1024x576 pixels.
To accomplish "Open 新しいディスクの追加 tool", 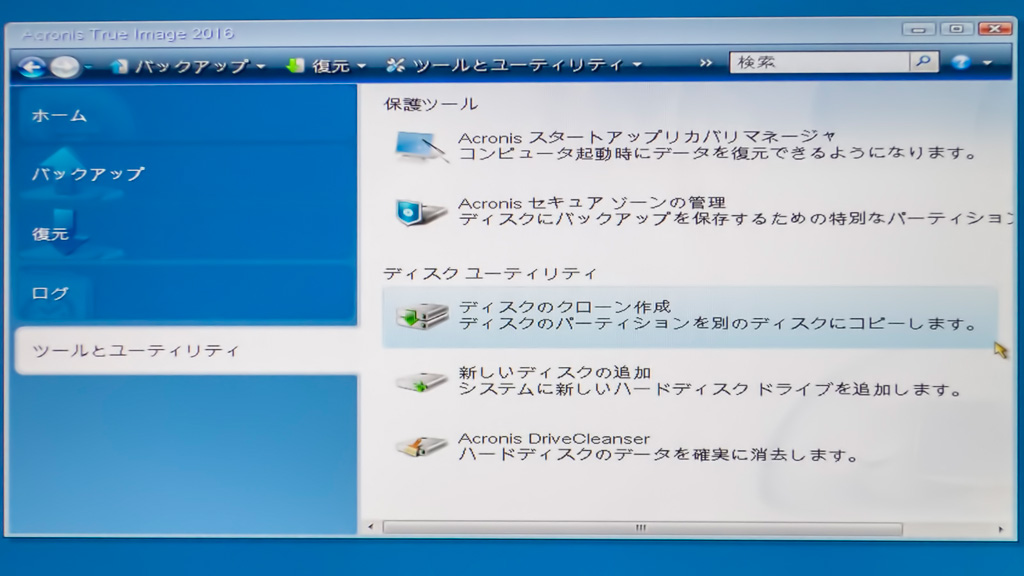I will [554, 373].
